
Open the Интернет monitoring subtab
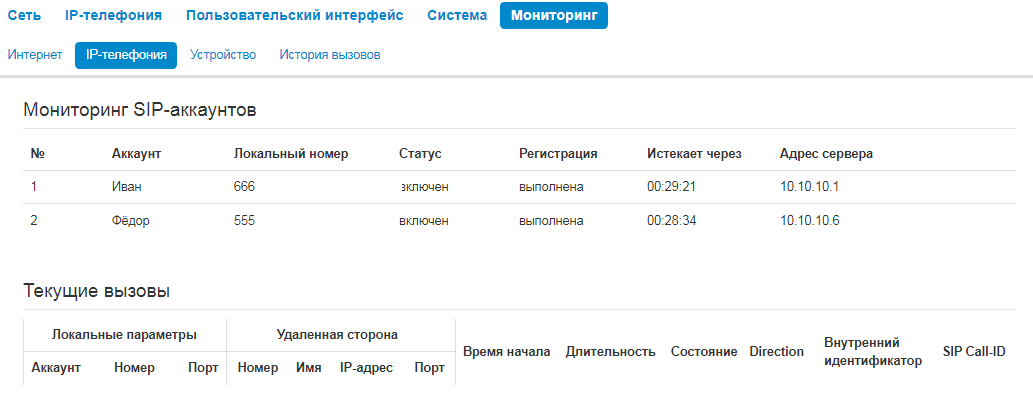[x=35, y=55]
